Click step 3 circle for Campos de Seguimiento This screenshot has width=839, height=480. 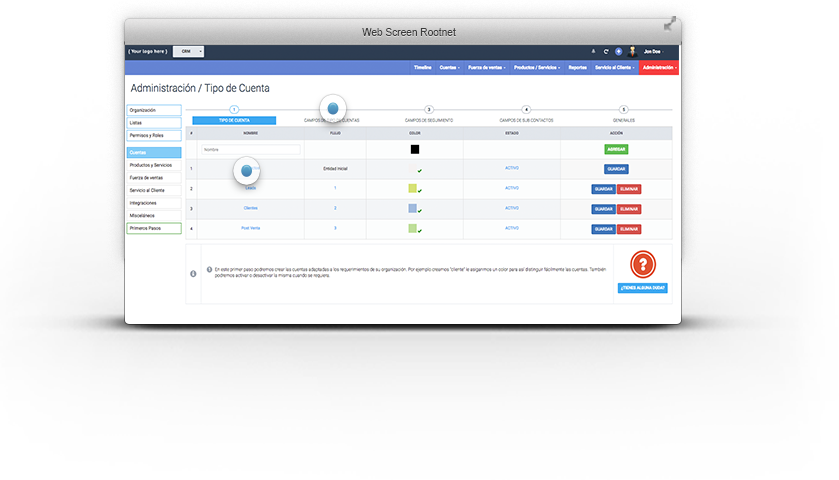429,109
